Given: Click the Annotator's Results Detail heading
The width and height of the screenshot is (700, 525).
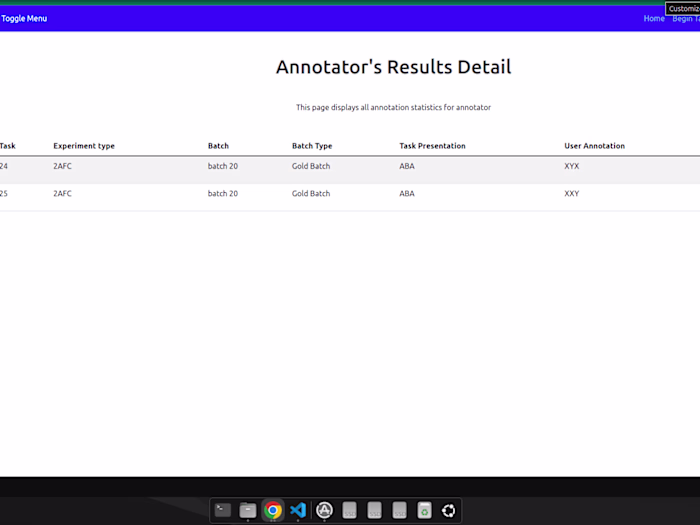Looking at the screenshot, I should [393, 67].
